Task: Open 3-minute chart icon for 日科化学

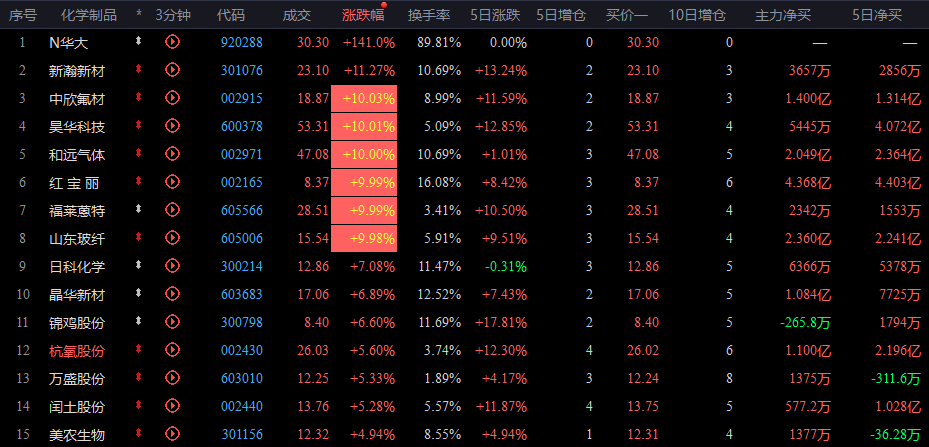Action: click(x=172, y=266)
